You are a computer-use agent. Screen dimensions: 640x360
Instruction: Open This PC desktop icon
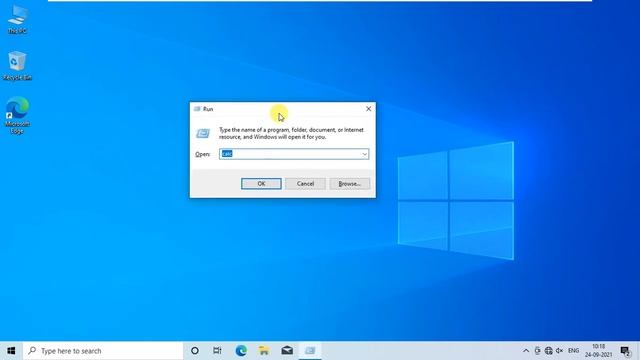tap(18, 19)
